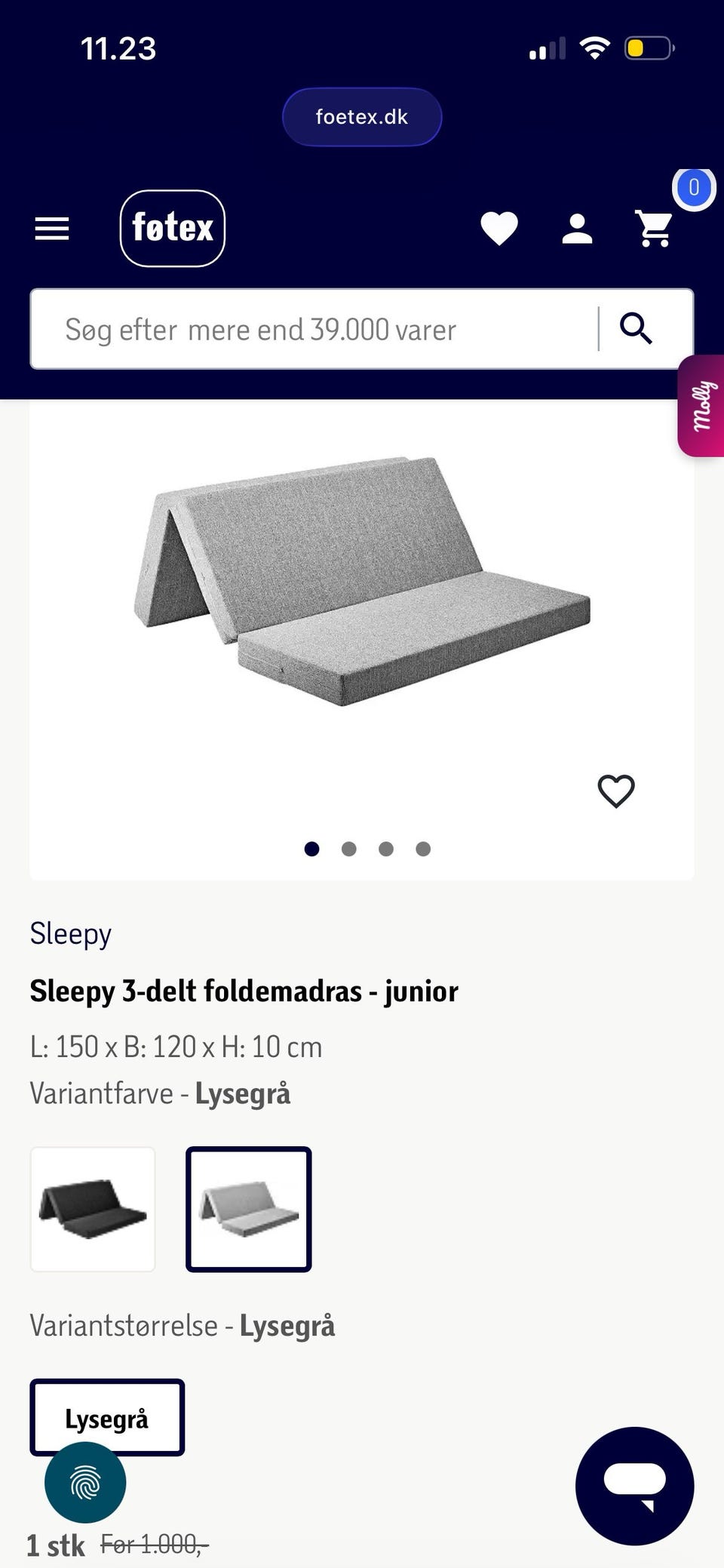Select the dark grey mattress color variant
724x1568 pixels.
(x=93, y=1209)
